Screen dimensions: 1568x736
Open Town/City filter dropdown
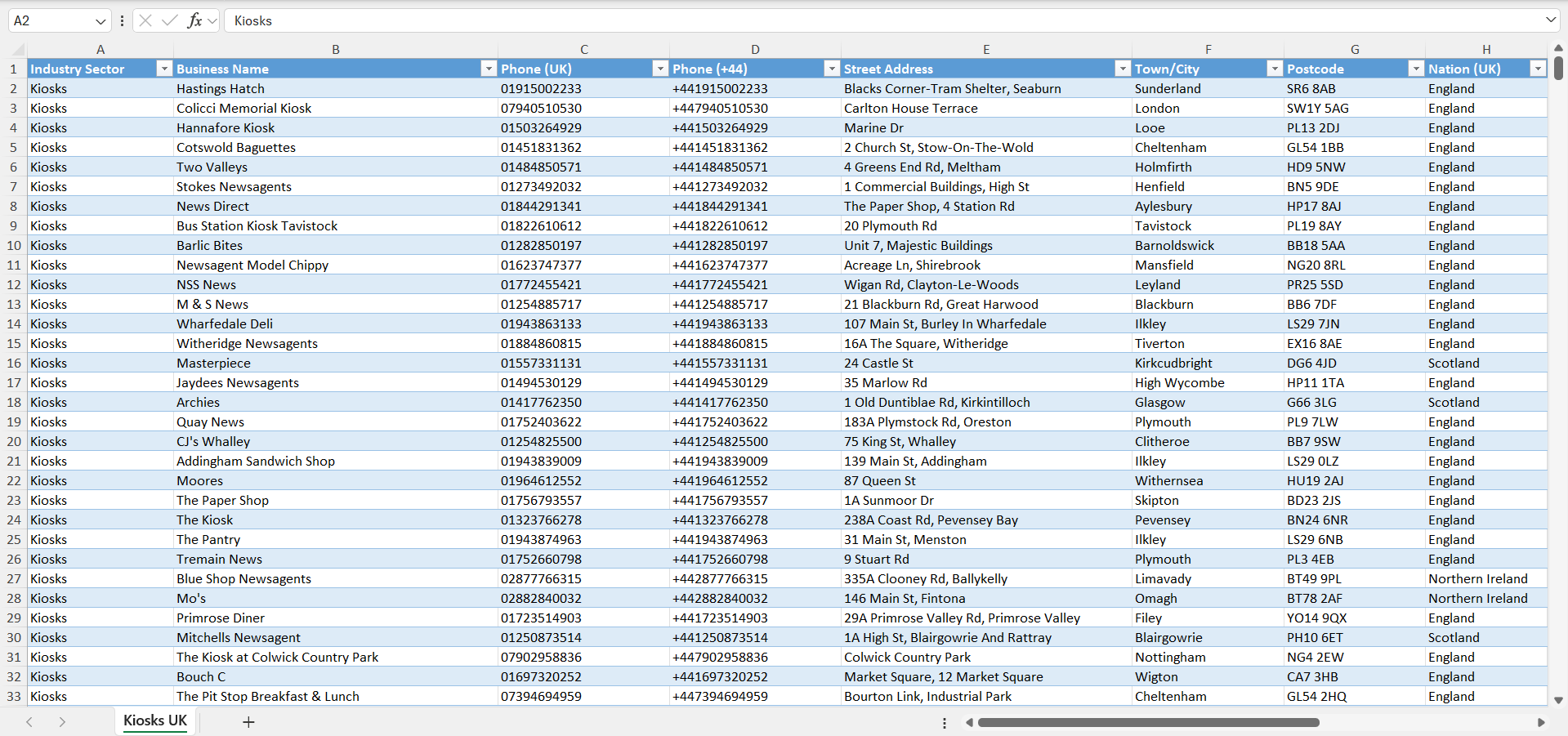coord(1275,69)
